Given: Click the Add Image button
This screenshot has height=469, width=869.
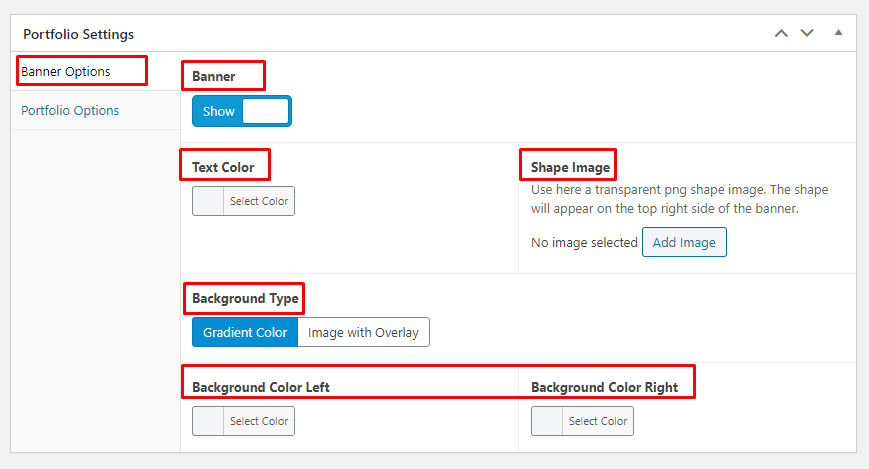Looking at the screenshot, I should (684, 242).
